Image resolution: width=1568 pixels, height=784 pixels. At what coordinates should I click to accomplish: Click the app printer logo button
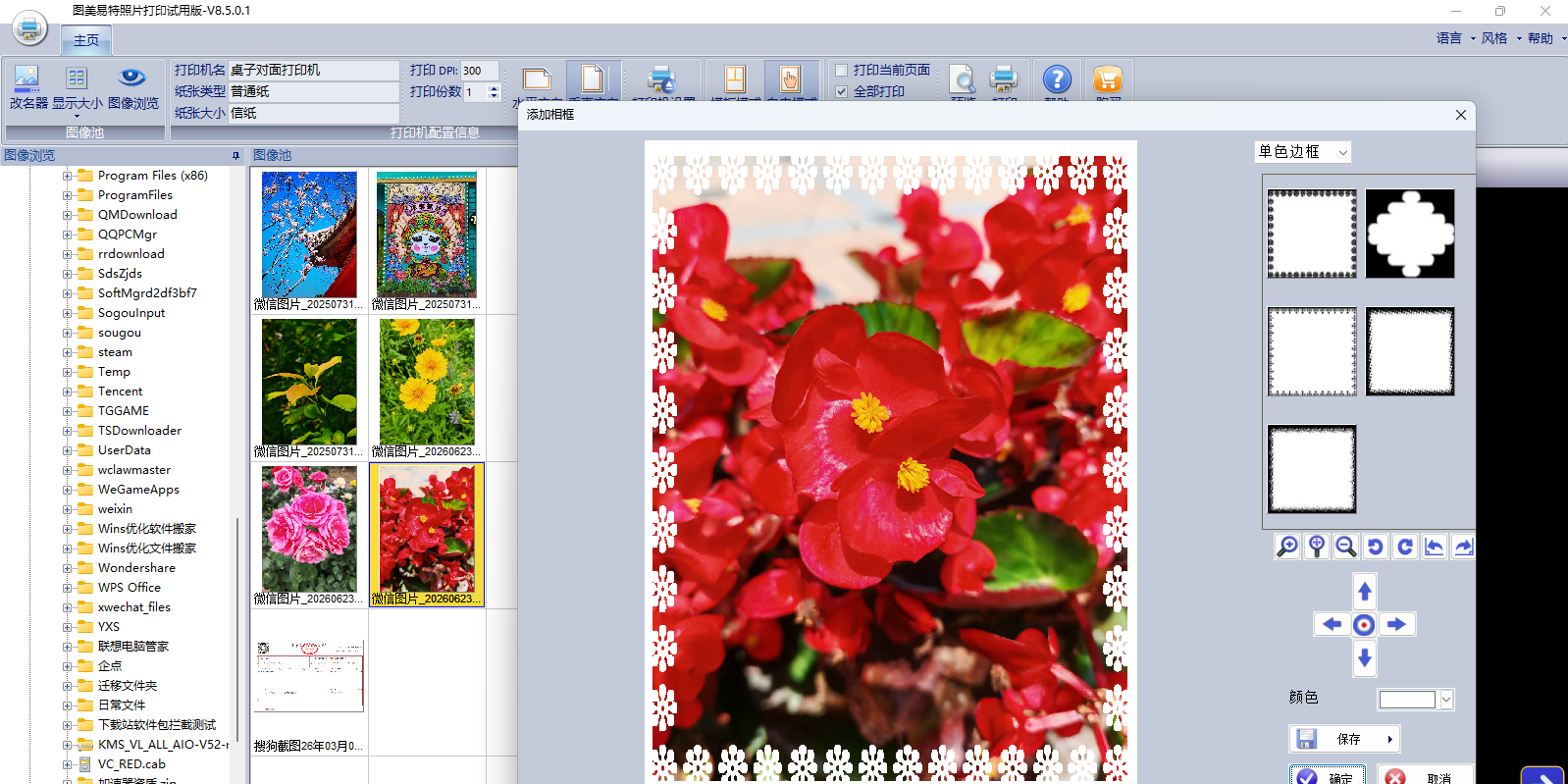29,27
